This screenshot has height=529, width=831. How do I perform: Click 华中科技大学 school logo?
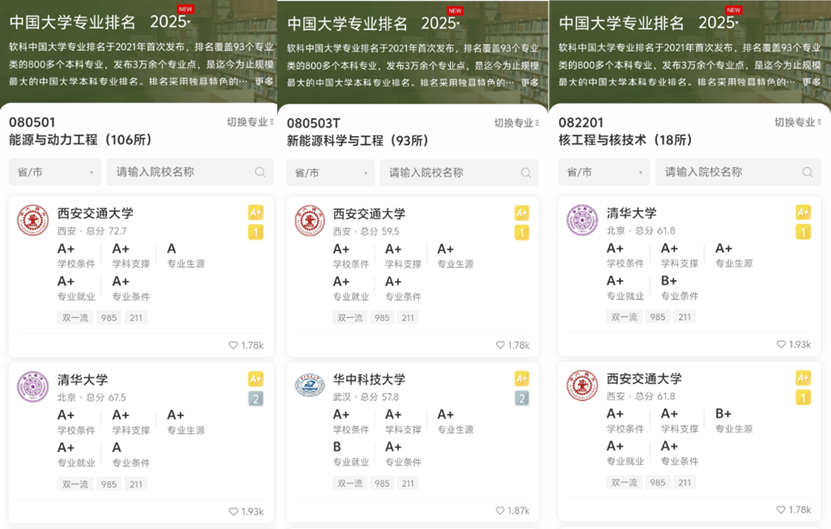(310, 387)
